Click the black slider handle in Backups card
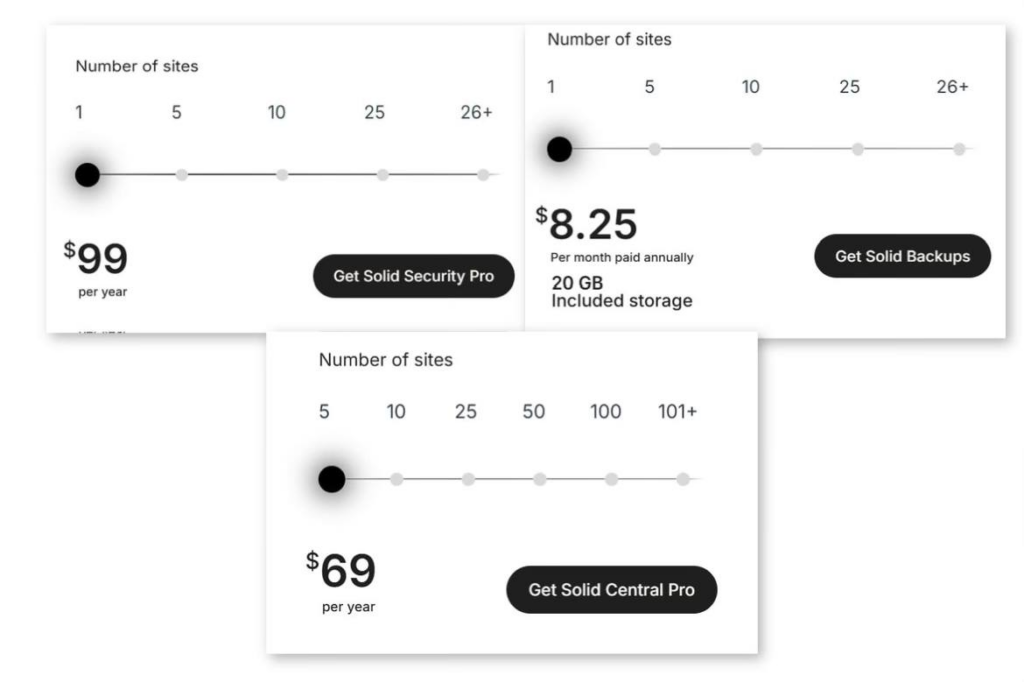 (x=559, y=149)
